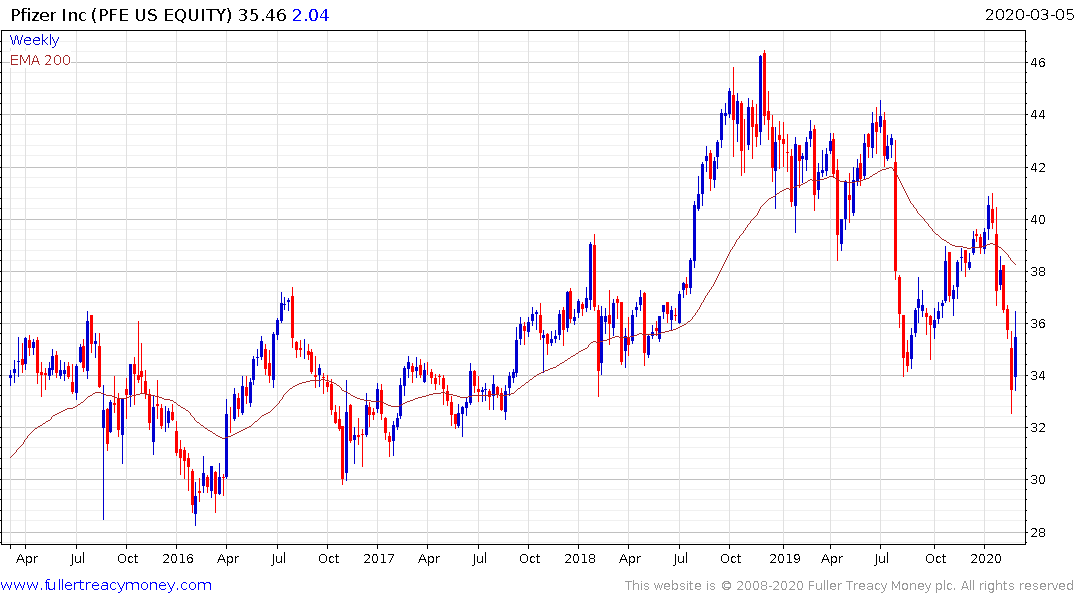
Task: Click the 28 price axis label
Action: [1037, 532]
